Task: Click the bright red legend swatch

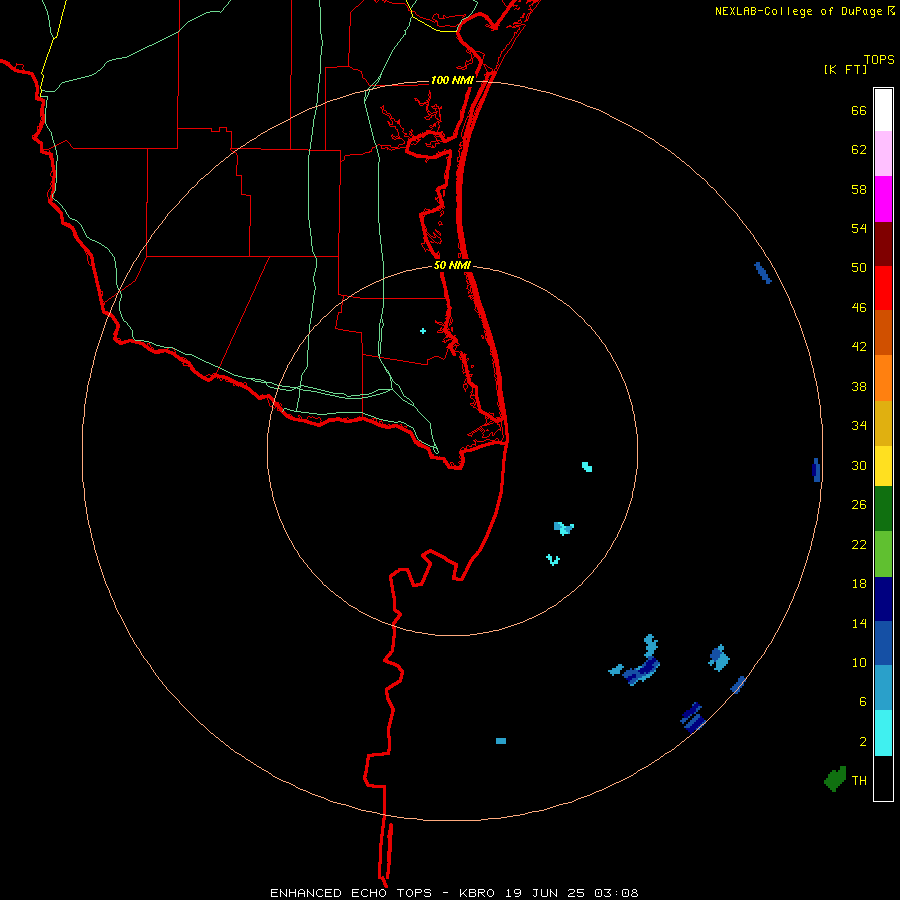Action: 883,288
